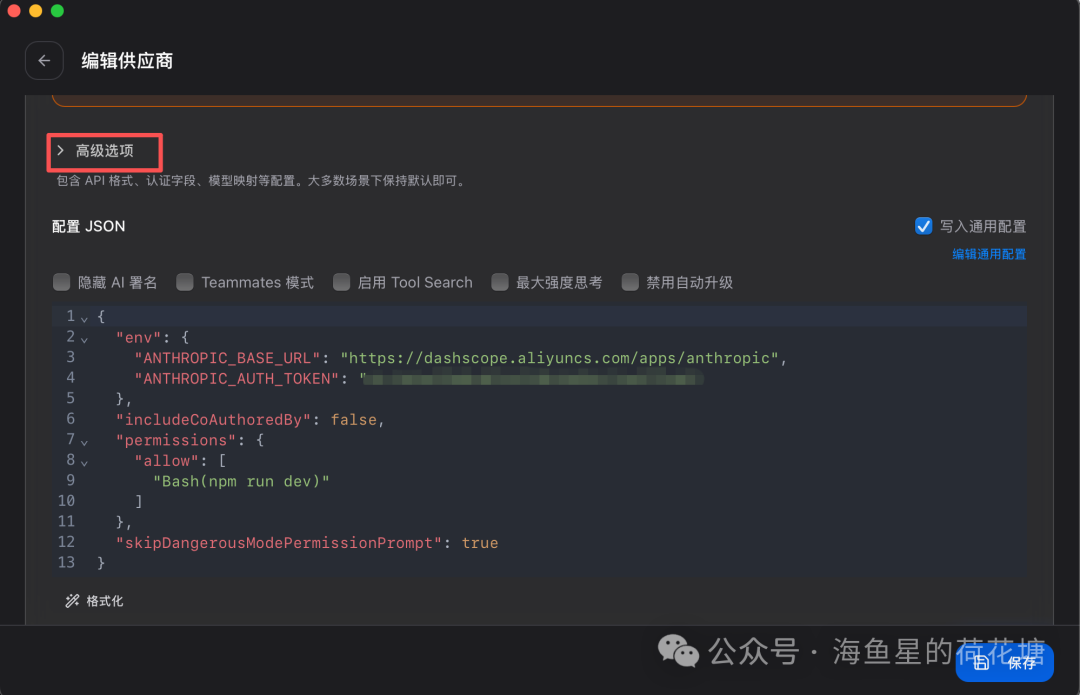Collapse the "allow" array fold arrow
This screenshot has width=1080, height=695.
[x=84, y=462]
